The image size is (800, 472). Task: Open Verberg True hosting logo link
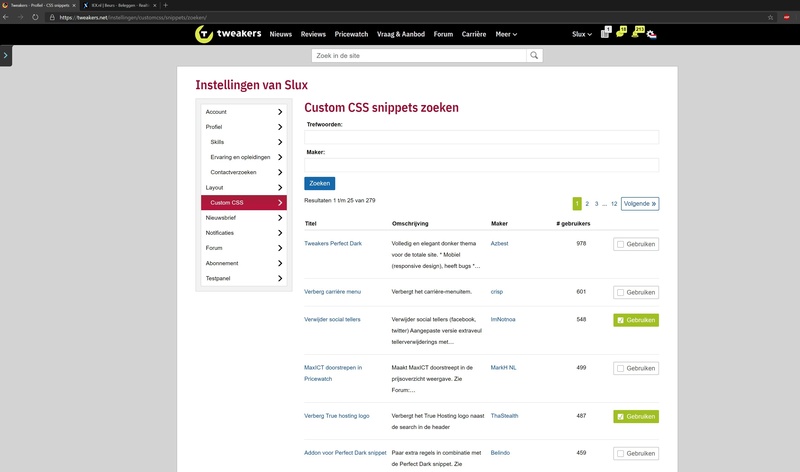(337, 416)
